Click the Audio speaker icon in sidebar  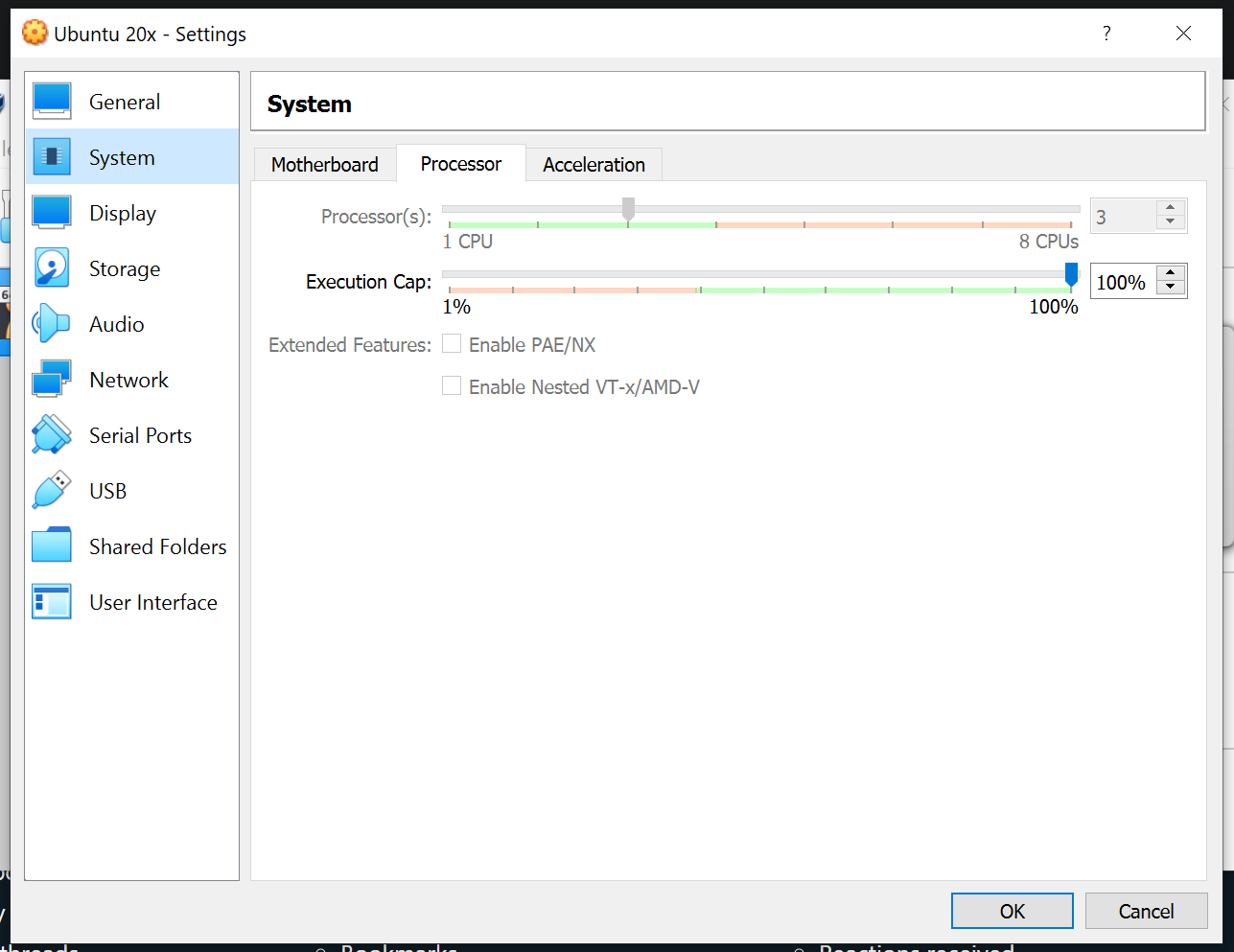click(52, 323)
